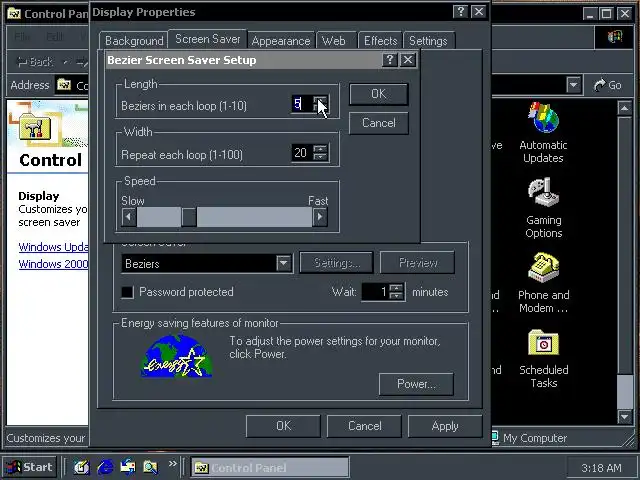Cancel the Bezier Screen Saver Setup

tap(378, 123)
